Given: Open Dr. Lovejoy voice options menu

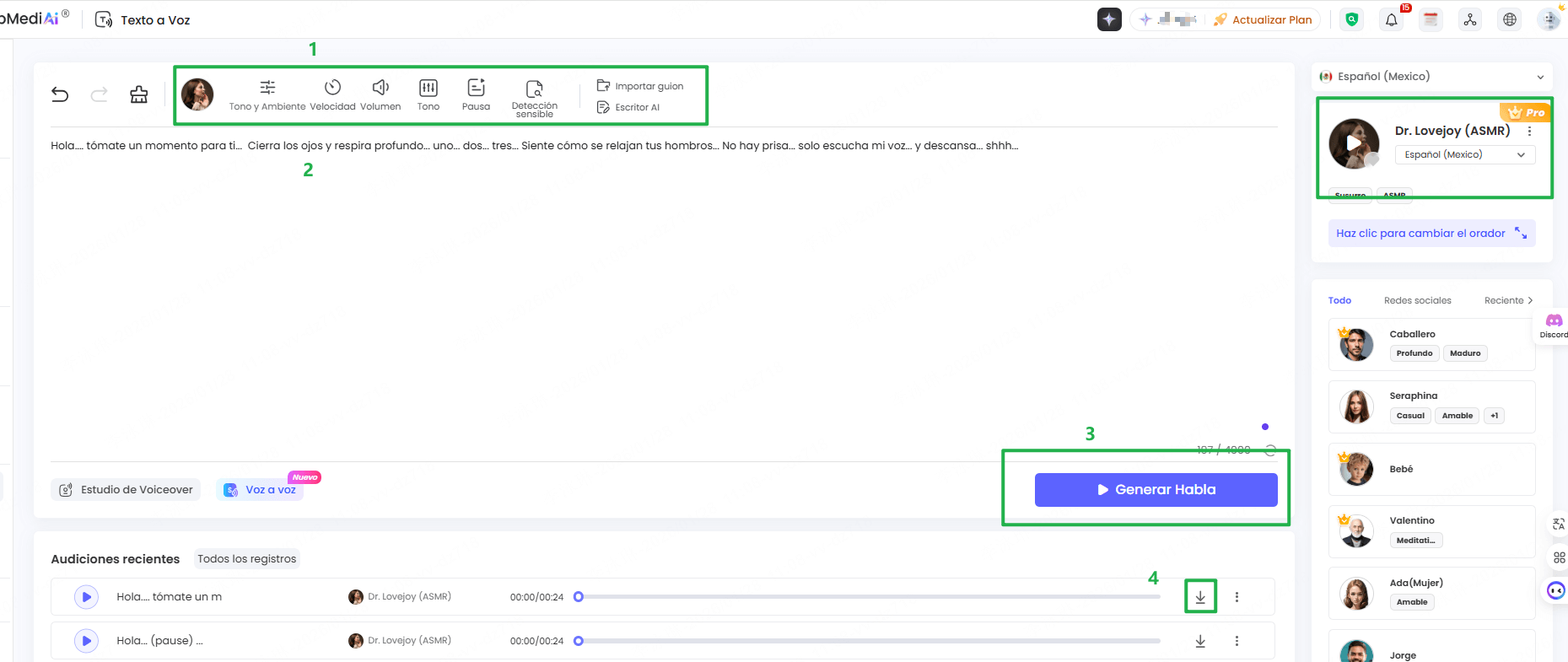Looking at the screenshot, I should click(1529, 132).
